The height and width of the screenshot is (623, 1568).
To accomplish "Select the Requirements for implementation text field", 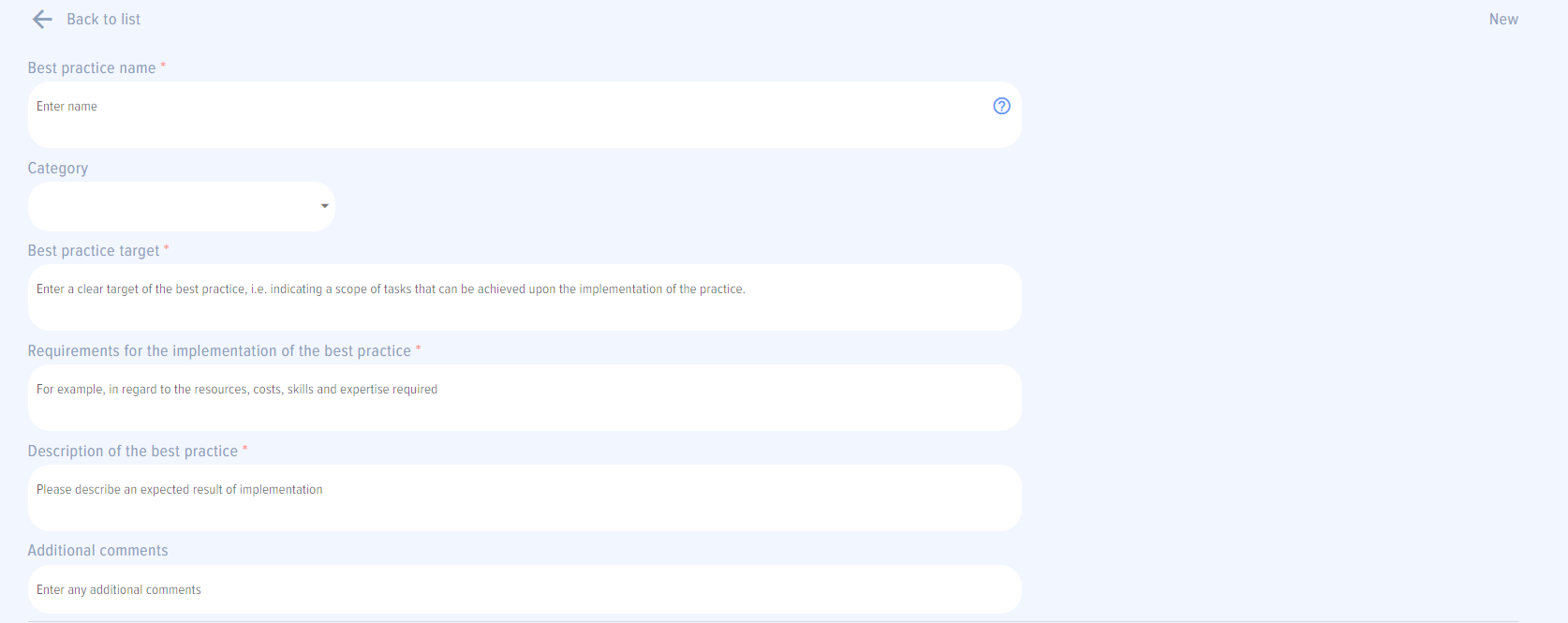I will pyautogui.click(x=525, y=397).
